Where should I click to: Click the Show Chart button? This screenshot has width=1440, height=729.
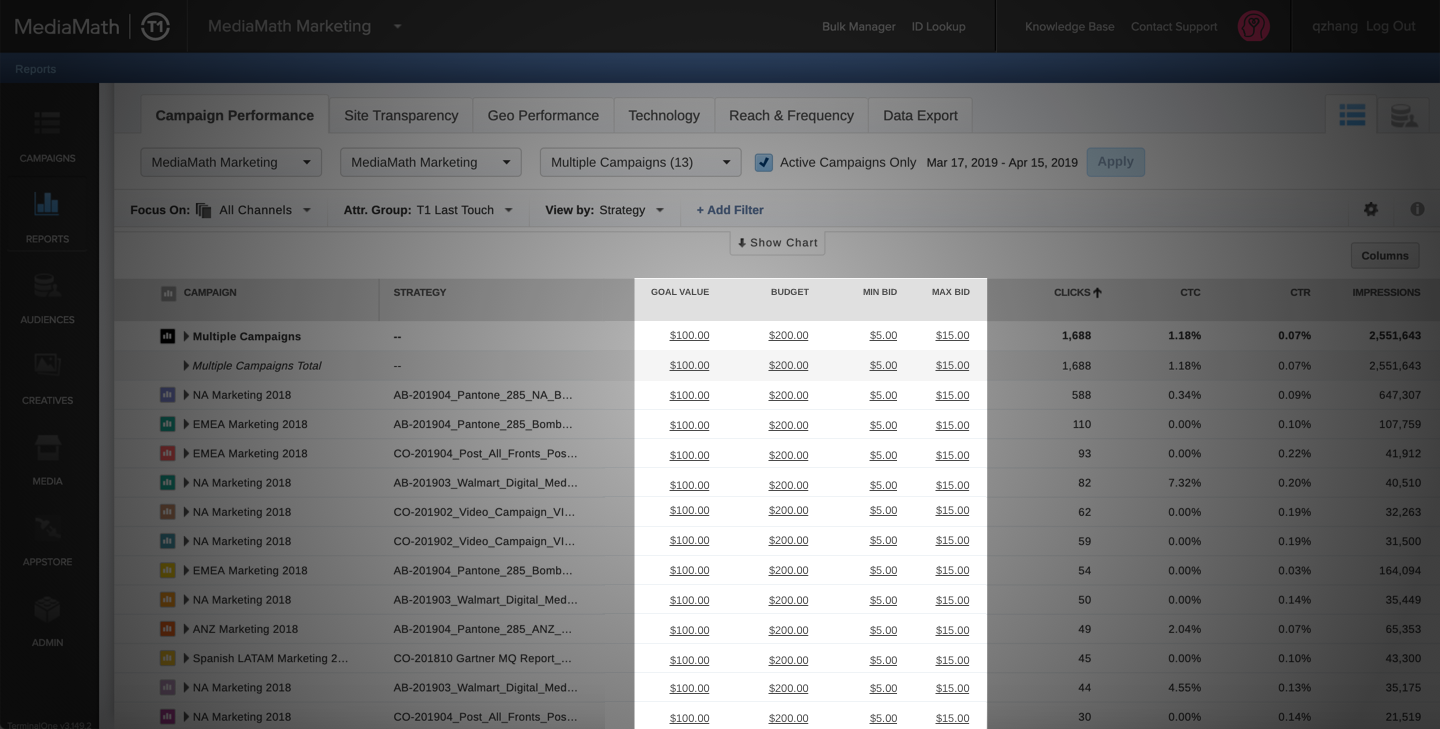(777, 243)
